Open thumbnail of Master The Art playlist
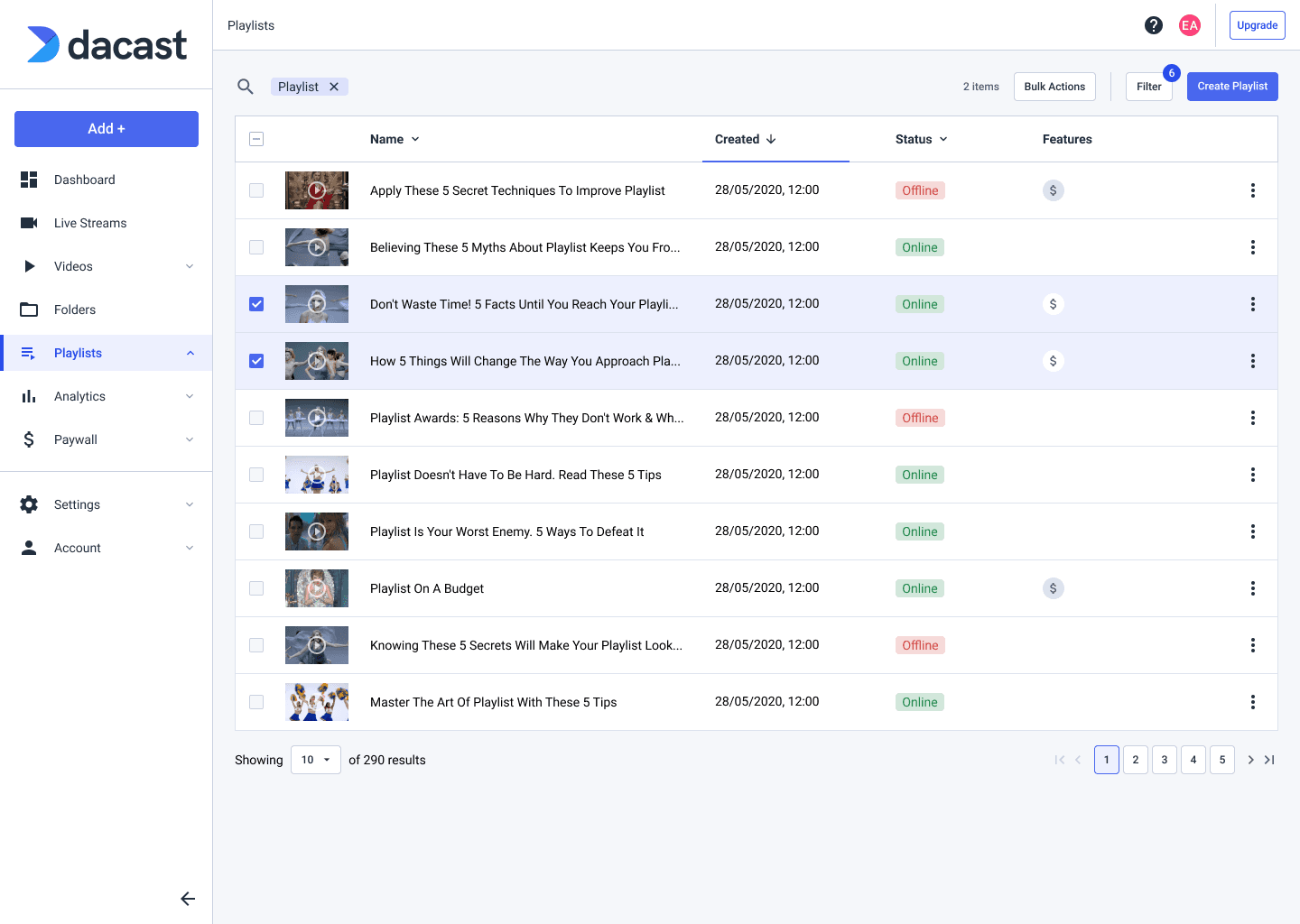The width and height of the screenshot is (1300, 924). [x=317, y=702]
